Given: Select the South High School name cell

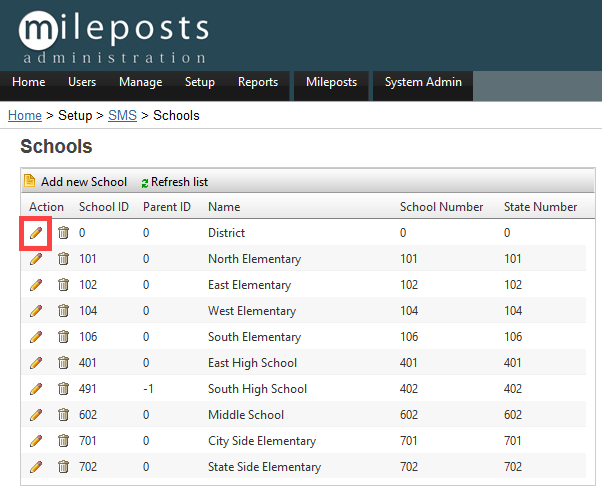Looking at the screenshot, I should tap(257, 389).
